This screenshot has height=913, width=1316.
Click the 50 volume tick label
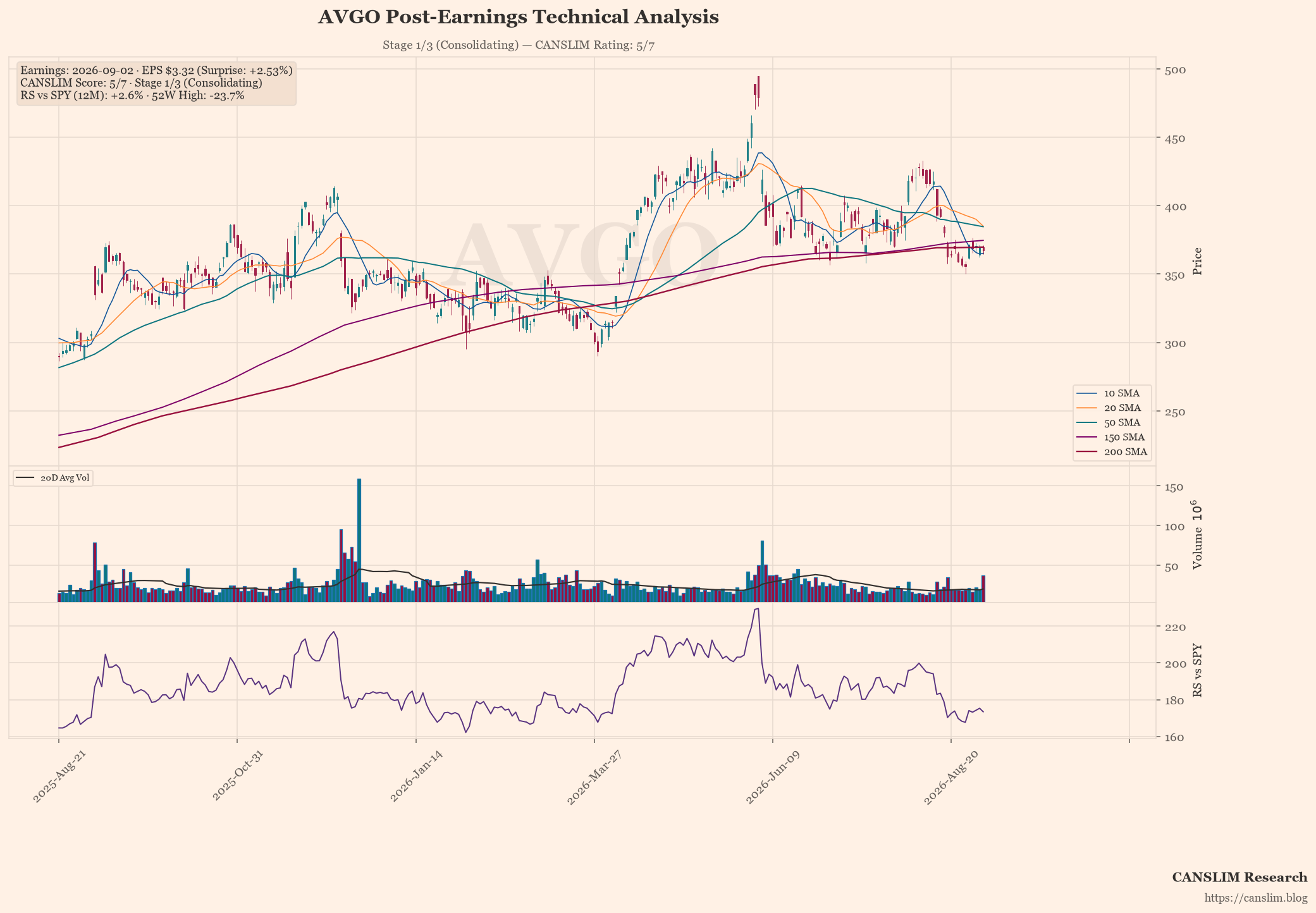1171,567
